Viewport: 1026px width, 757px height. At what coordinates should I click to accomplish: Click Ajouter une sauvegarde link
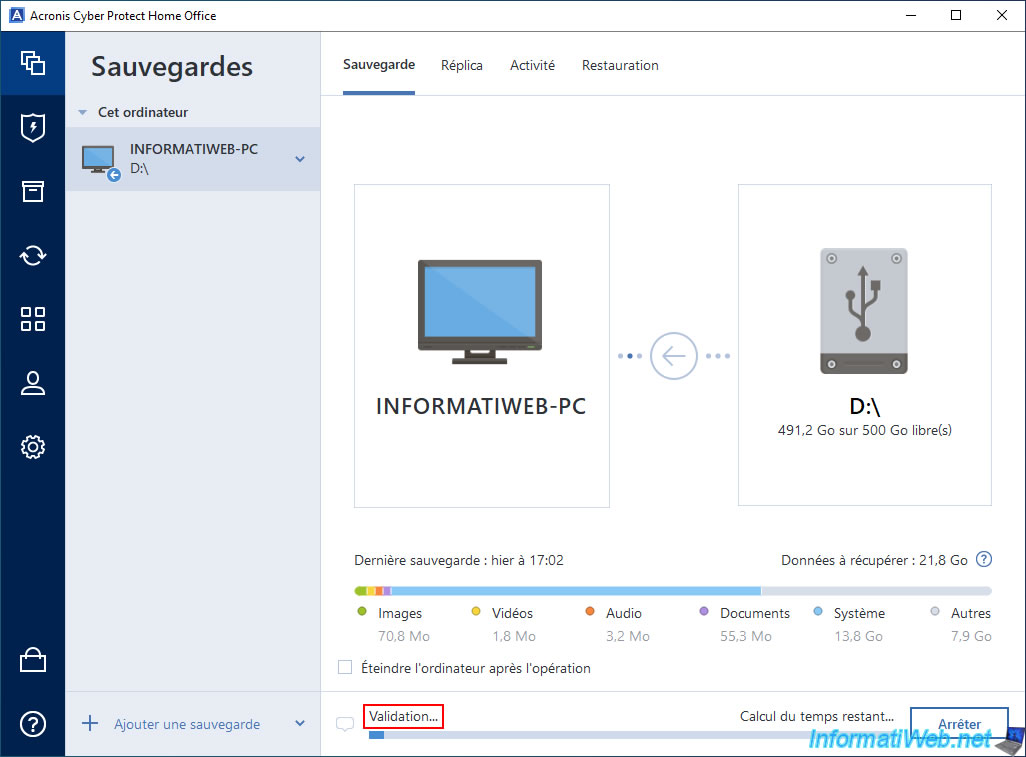[x=186, y=724]
